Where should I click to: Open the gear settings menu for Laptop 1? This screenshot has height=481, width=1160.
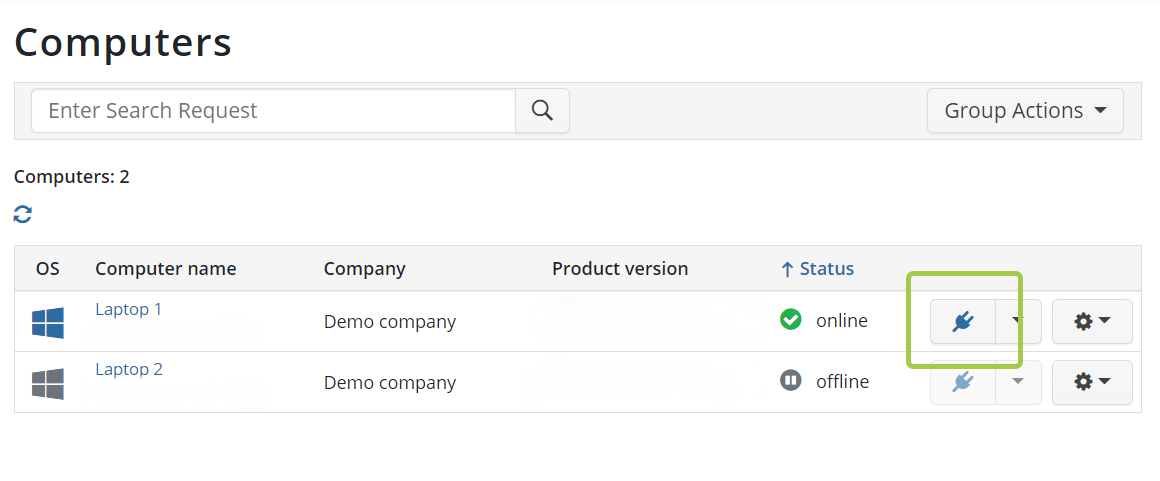pos(1092,322)
